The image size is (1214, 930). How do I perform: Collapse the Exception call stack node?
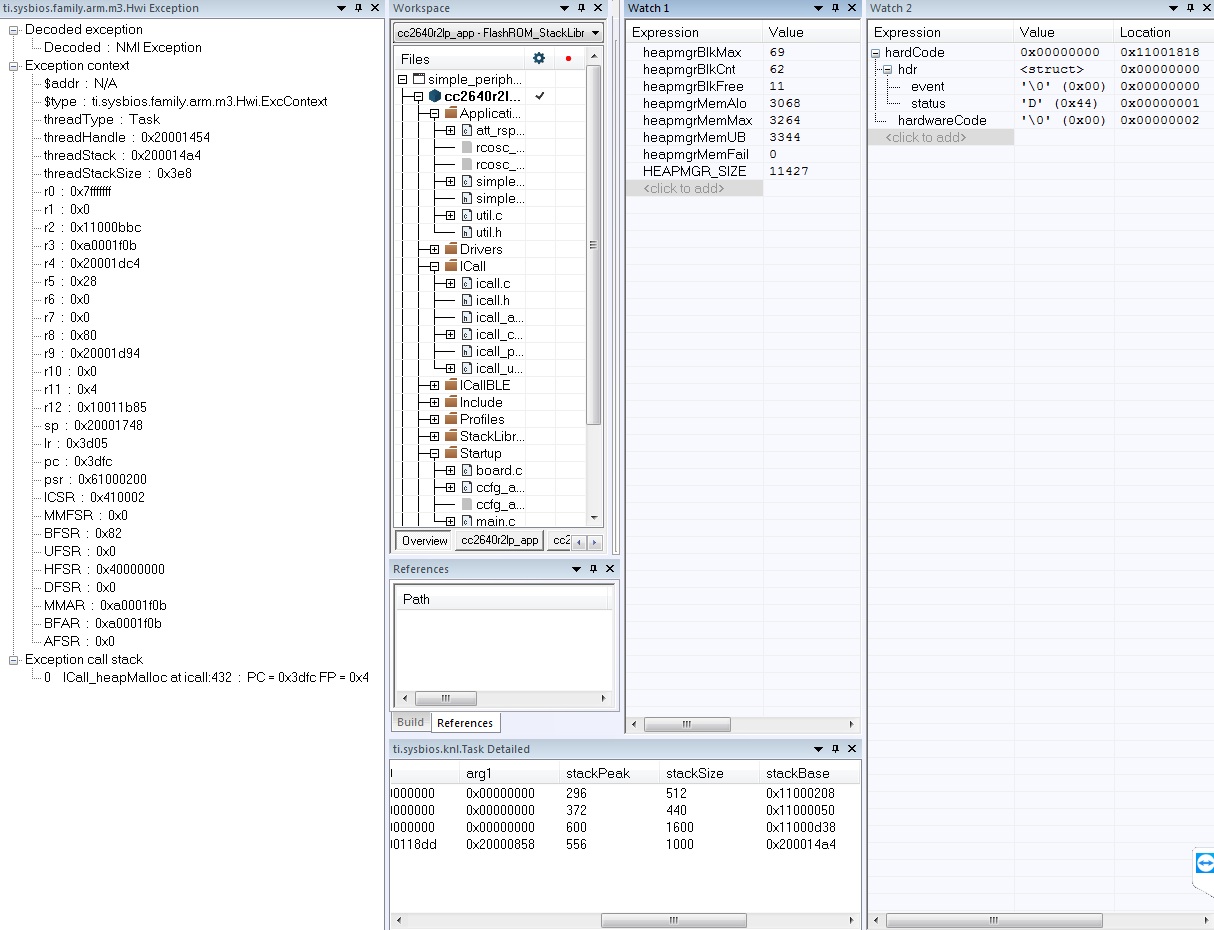(x=14, y=660)
